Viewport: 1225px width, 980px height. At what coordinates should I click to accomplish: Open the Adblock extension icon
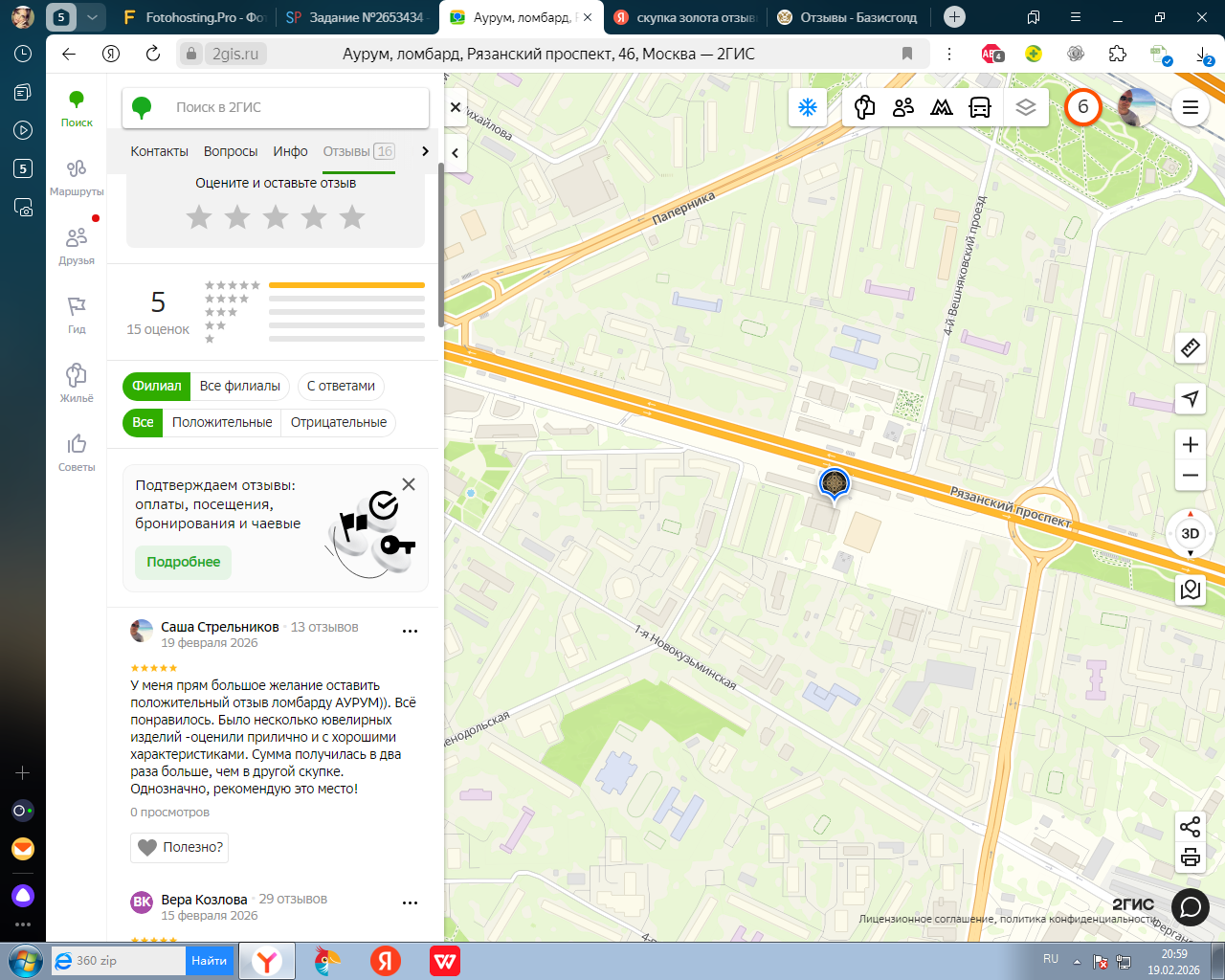(x=991, y=54)
